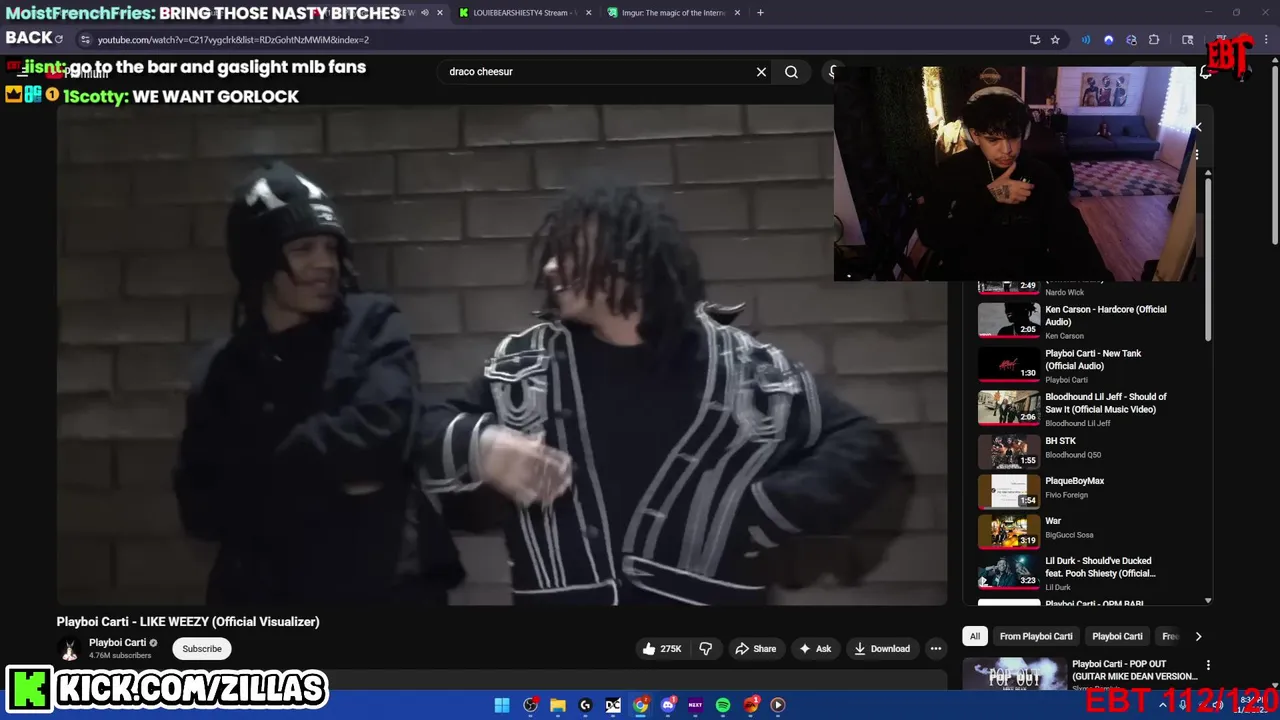Click the address bar URL
The image size is (1280, 720).
[233, 40]
